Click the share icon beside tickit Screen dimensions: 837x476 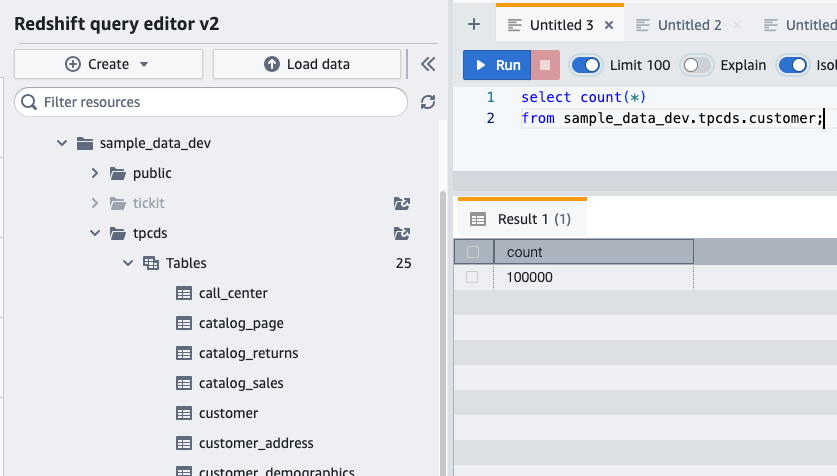click(401, 203)
